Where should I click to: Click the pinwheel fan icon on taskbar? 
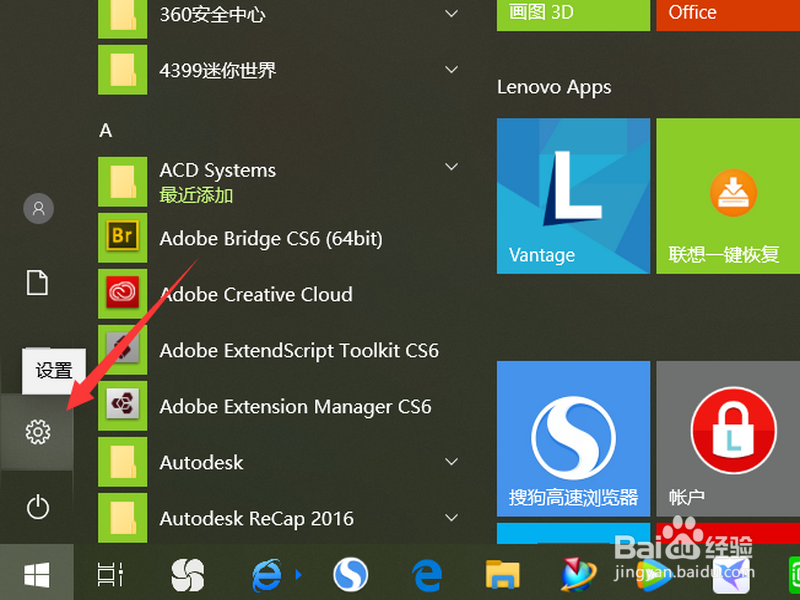[188, 574]
